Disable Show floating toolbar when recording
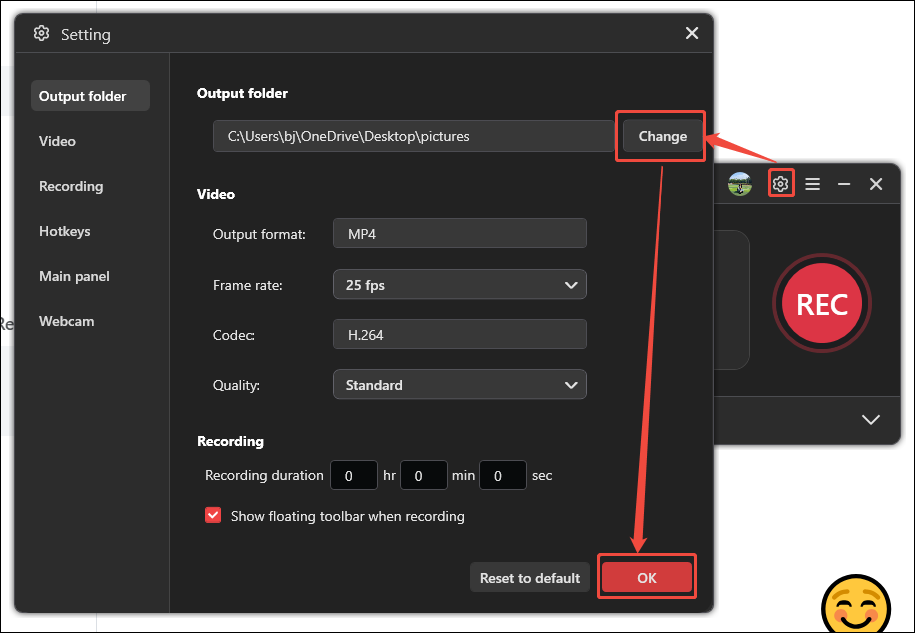This screenshot has width=915, height=633. tap(213, 515)
